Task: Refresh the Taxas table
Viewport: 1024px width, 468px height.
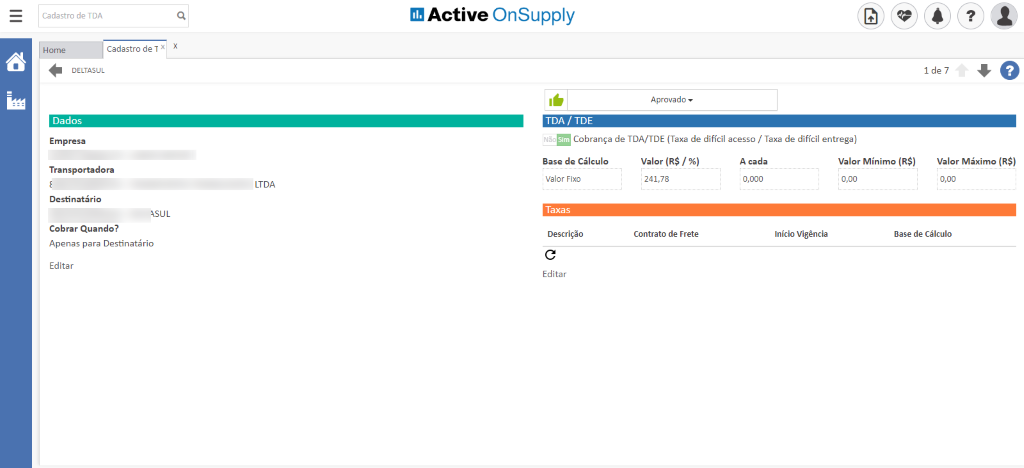Action: point(550,255)
